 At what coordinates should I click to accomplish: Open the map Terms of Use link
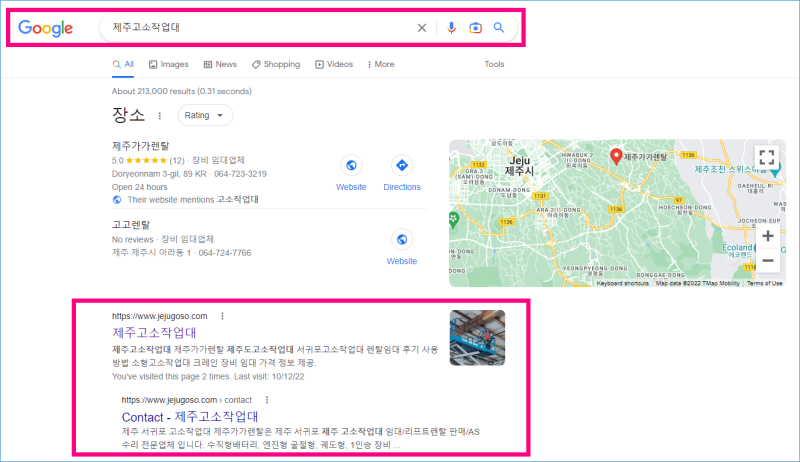(x=764, y=283)
